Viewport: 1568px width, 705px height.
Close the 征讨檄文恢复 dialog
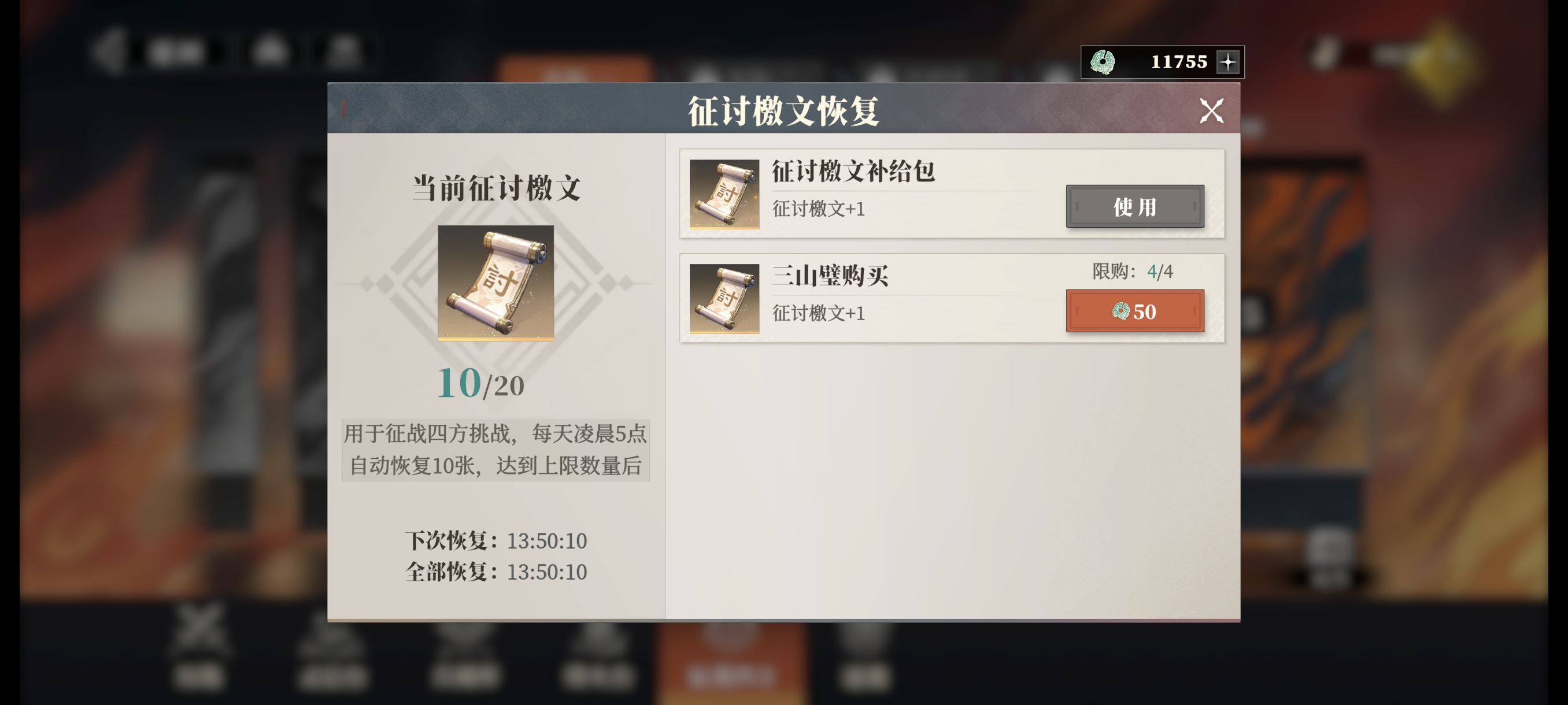[1211, 111]
